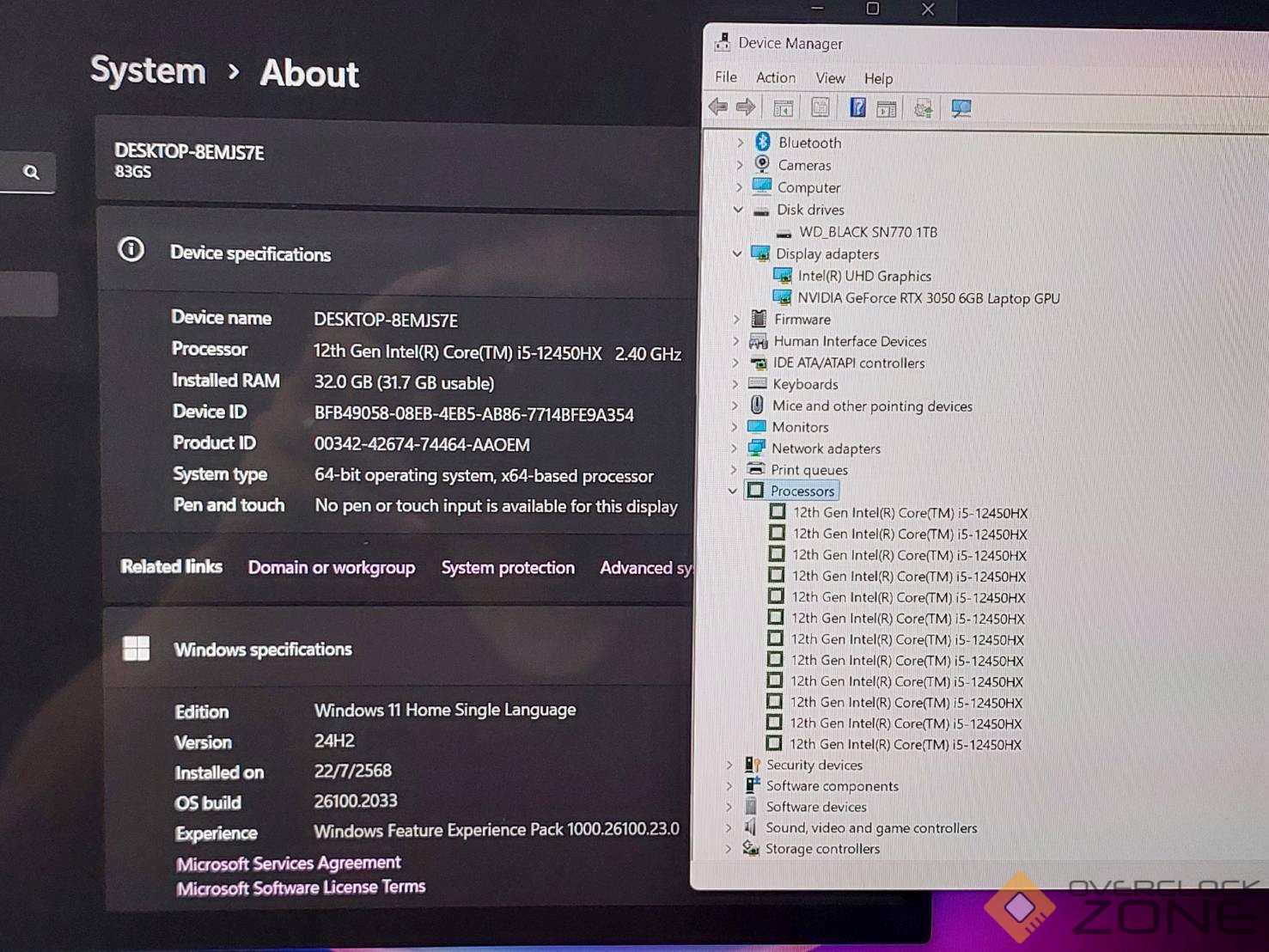Select the Keyboards category icon
The width and height of the screenshot is (1269, 952).
[x=757, y=383]
